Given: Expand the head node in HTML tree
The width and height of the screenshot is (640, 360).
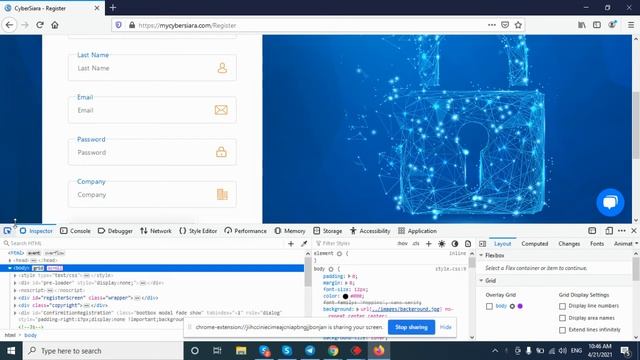Looking at the screenshot, I should [x=10, y=260].
